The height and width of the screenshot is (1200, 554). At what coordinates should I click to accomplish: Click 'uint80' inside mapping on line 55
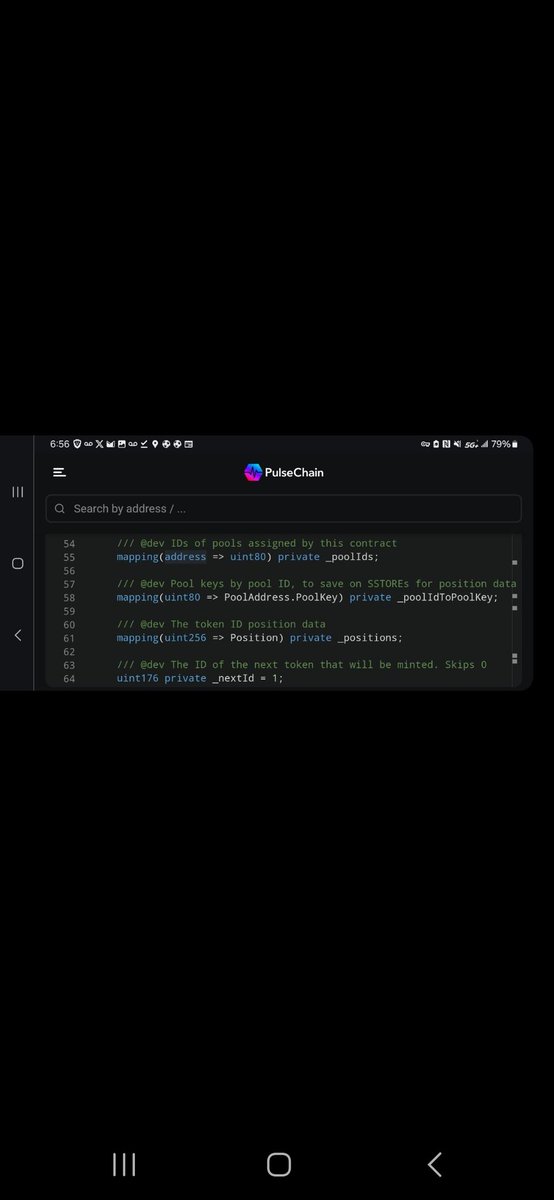[x=248, y=557]
